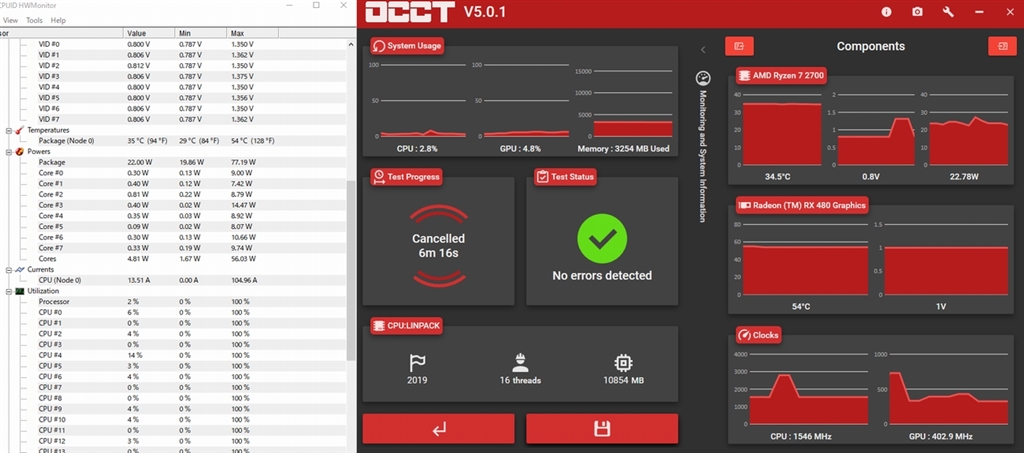Collapse the Temperatures node in HWMonitor
The height and width of the screenshot is (453, 1024).
(8, 131)
